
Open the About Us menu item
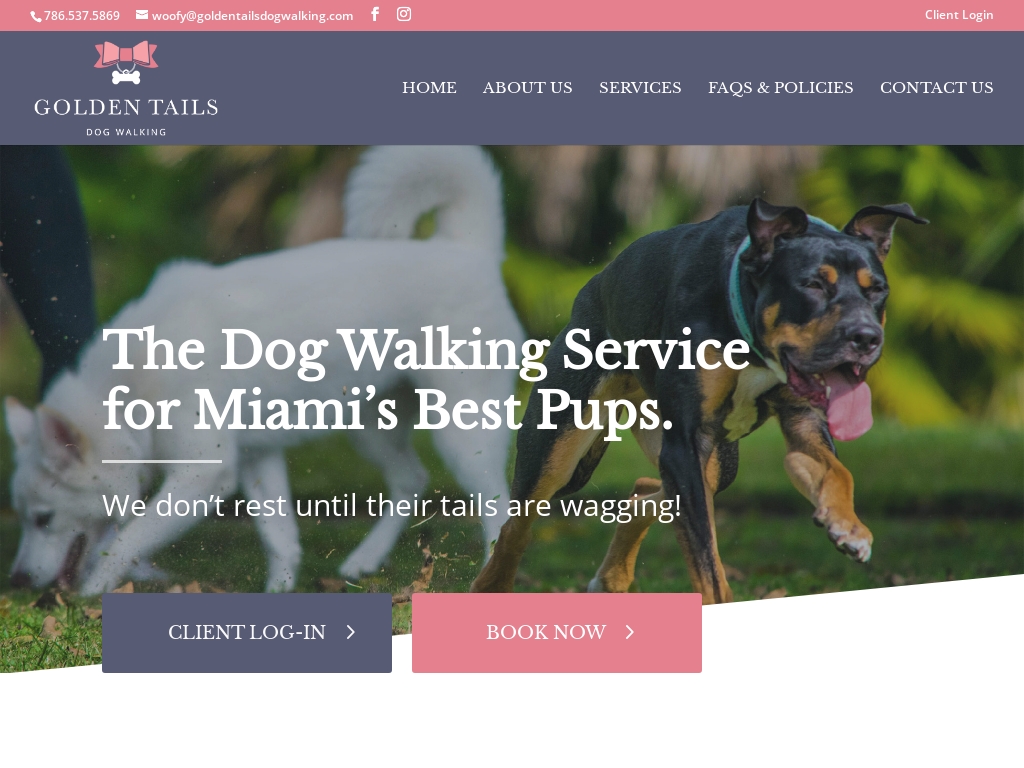[x=528, y=88]
